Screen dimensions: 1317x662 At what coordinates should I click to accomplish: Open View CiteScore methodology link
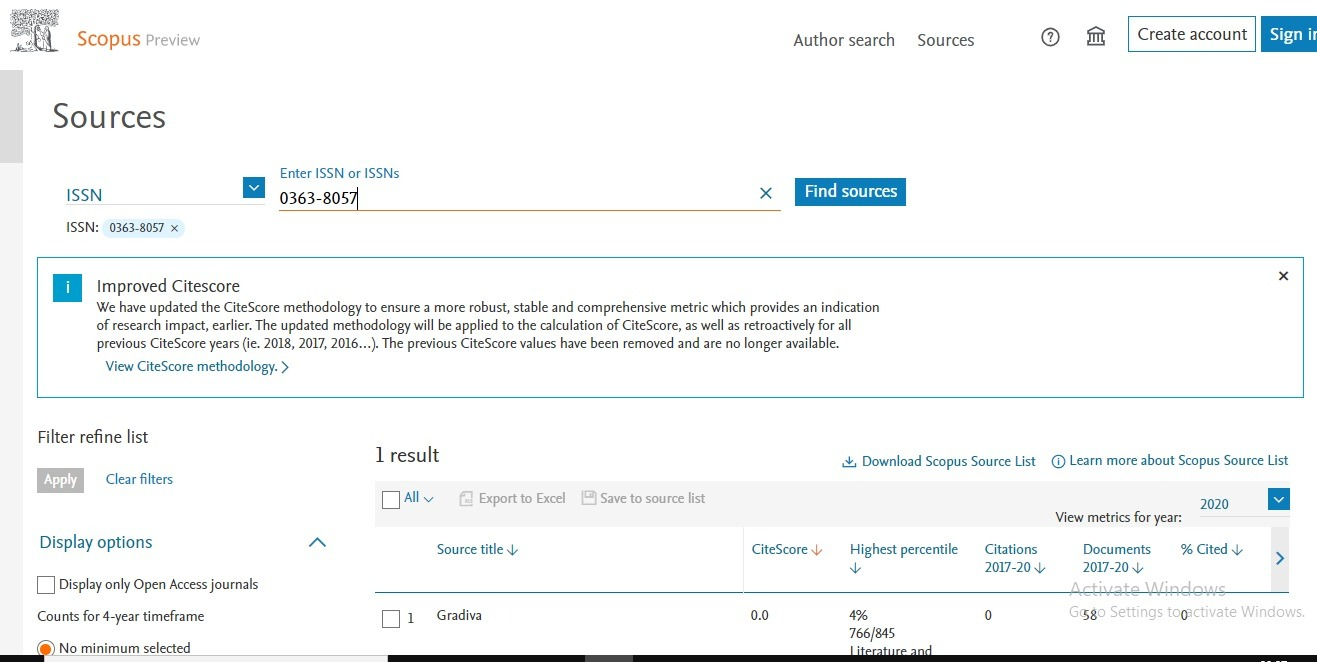(196, 367)
